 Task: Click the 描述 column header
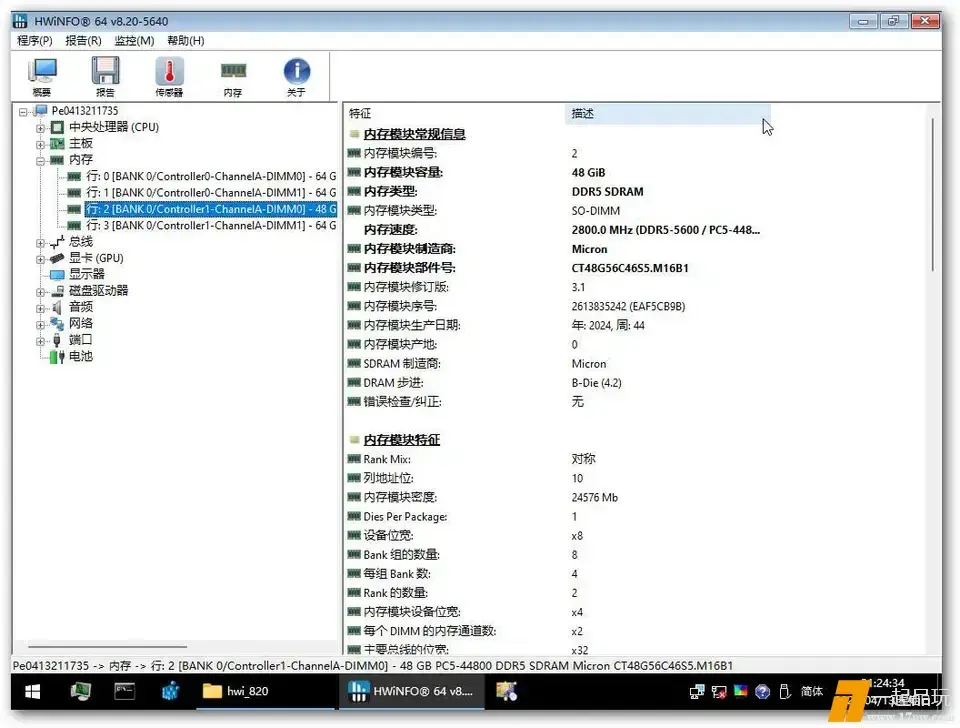point(667,113)
